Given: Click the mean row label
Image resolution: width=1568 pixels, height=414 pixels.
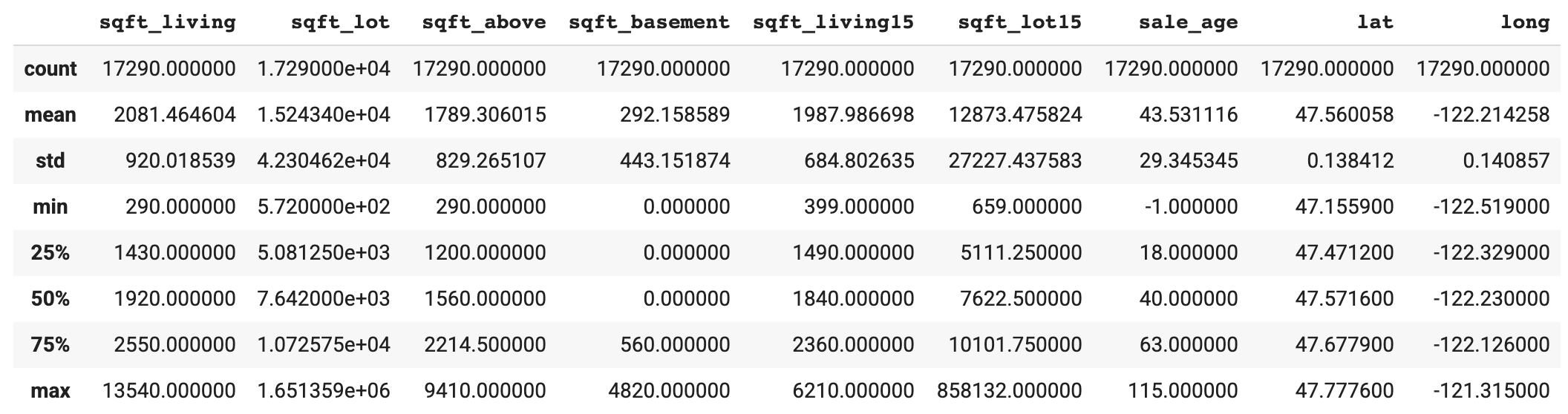Looking at the screenshot, I should (50, 115).
